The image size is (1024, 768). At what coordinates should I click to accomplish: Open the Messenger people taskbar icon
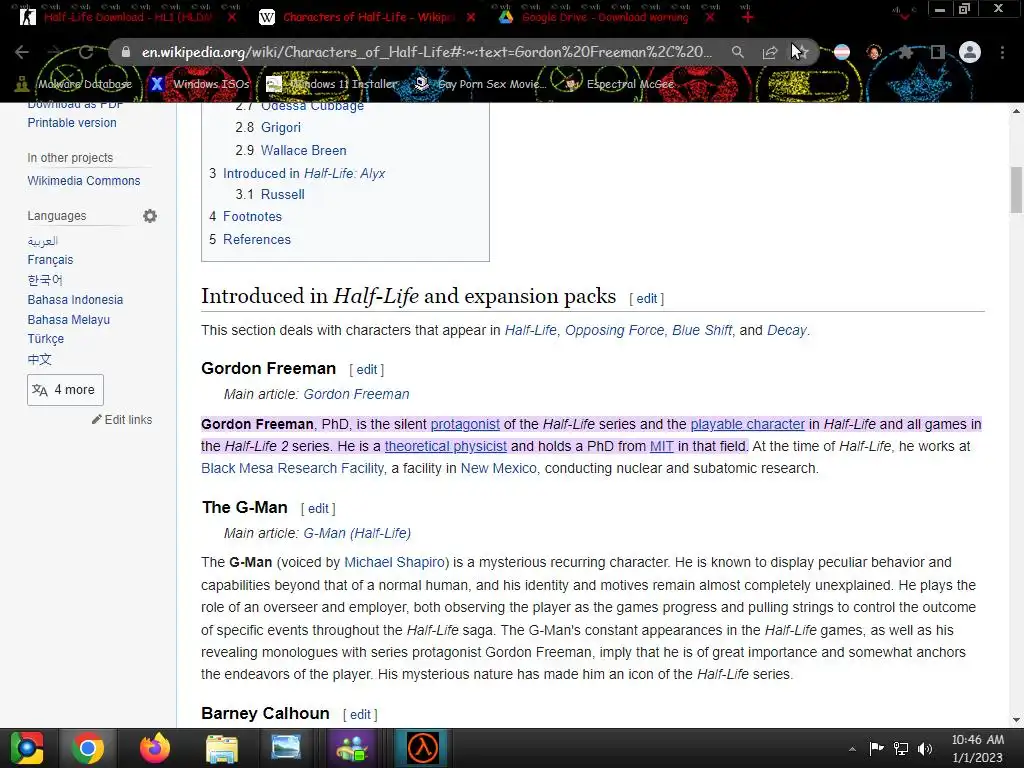click(x=353, y=748)
